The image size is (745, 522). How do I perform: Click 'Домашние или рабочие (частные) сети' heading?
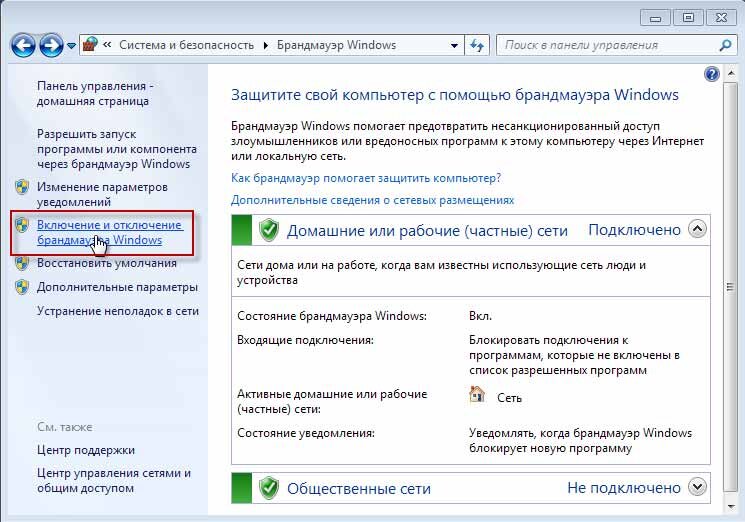click(x=427, y=231)
